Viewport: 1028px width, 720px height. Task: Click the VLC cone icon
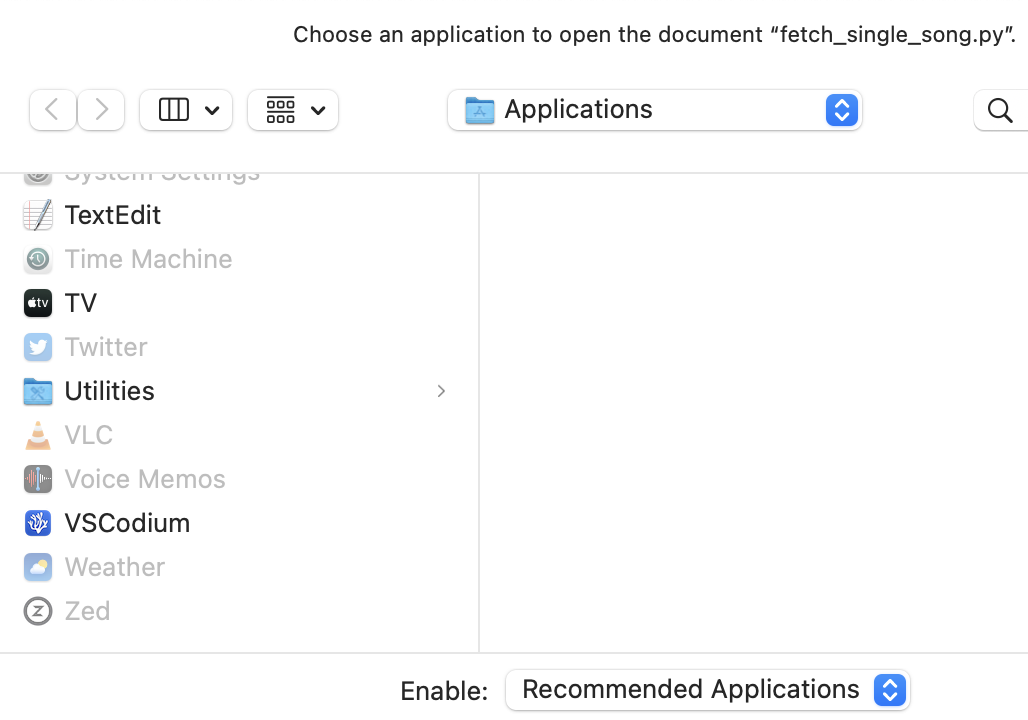tap(37, 434)
